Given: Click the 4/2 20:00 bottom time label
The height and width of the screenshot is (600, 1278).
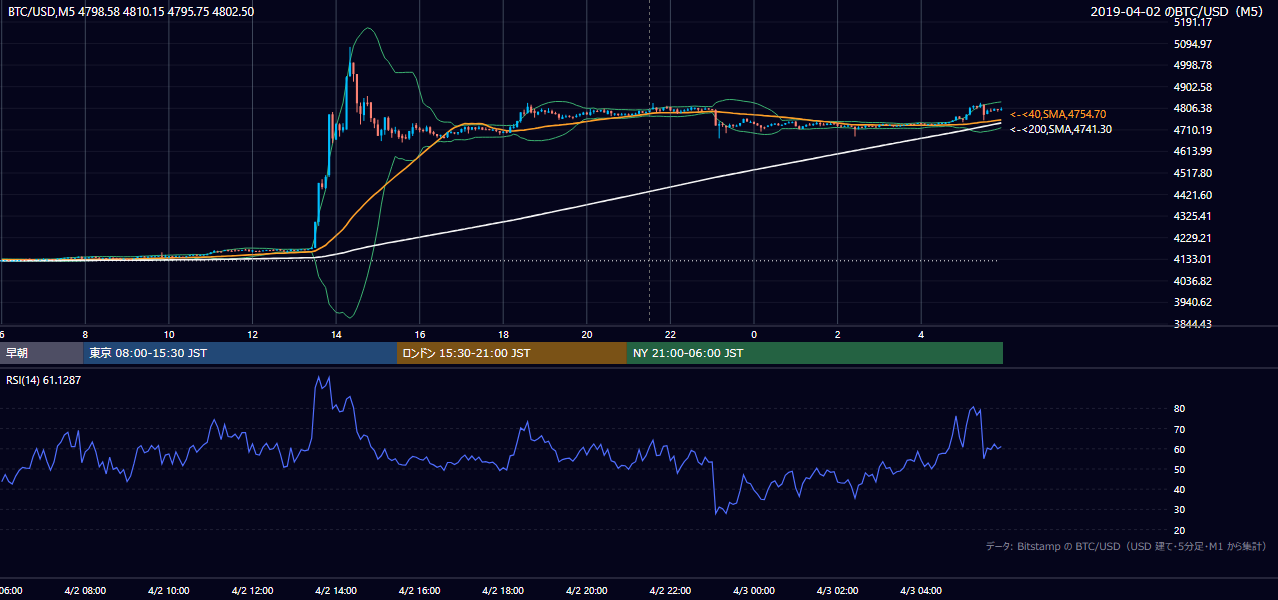Looking at the screenshot, I should click(587, 591).
